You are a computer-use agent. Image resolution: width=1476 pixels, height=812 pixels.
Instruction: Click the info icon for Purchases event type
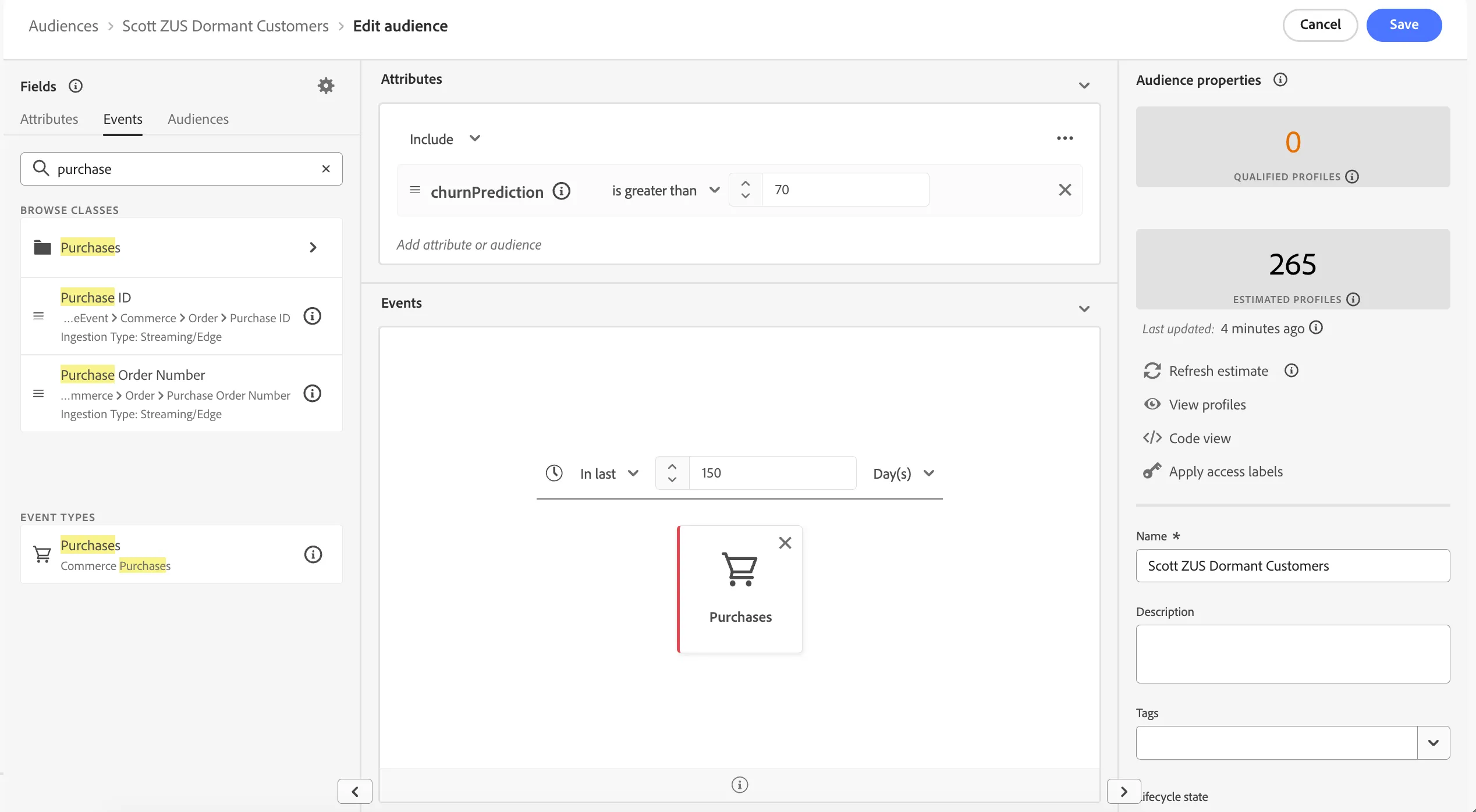[313, 554]
